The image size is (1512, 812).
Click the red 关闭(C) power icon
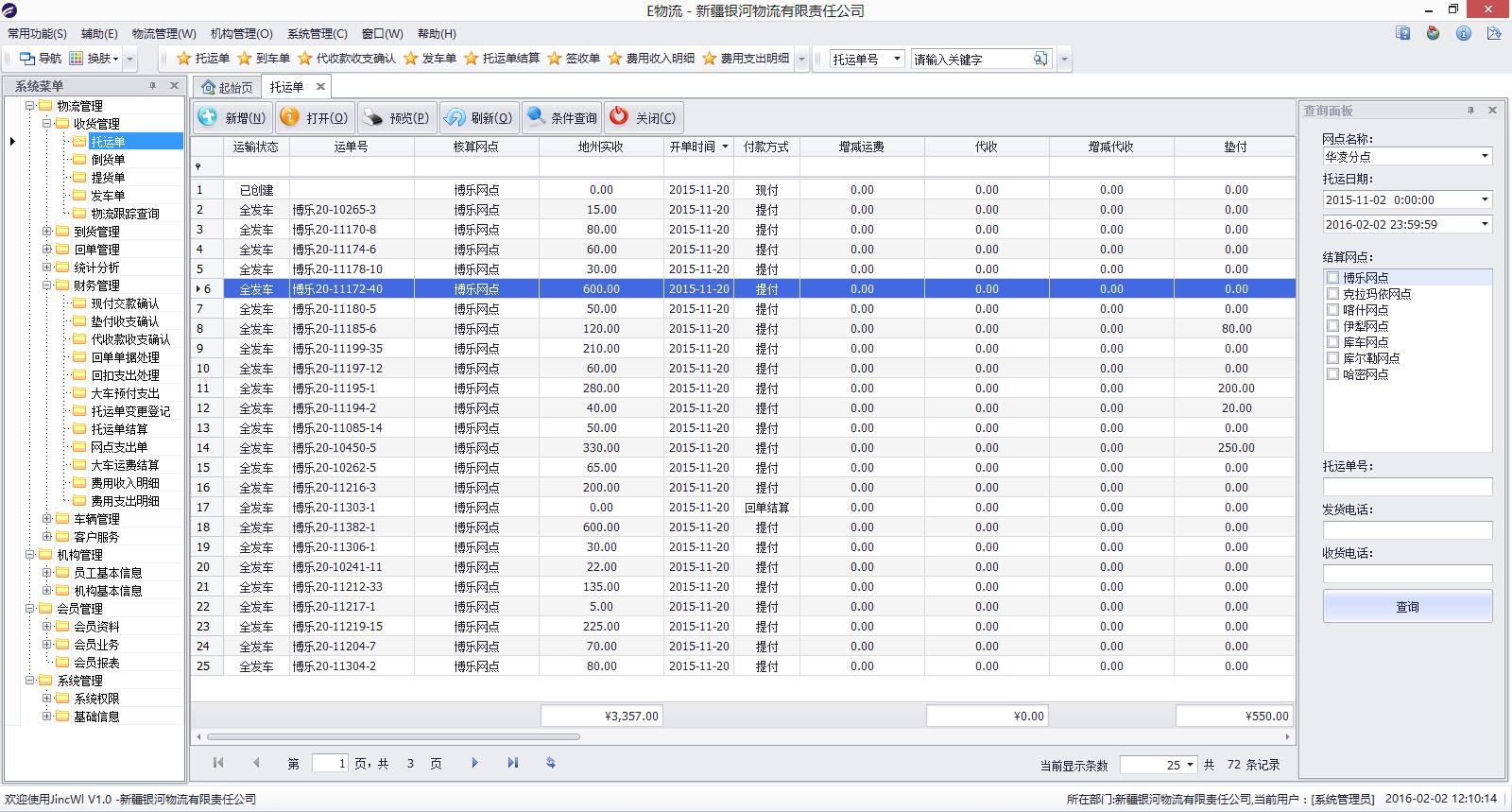(619, 117)
